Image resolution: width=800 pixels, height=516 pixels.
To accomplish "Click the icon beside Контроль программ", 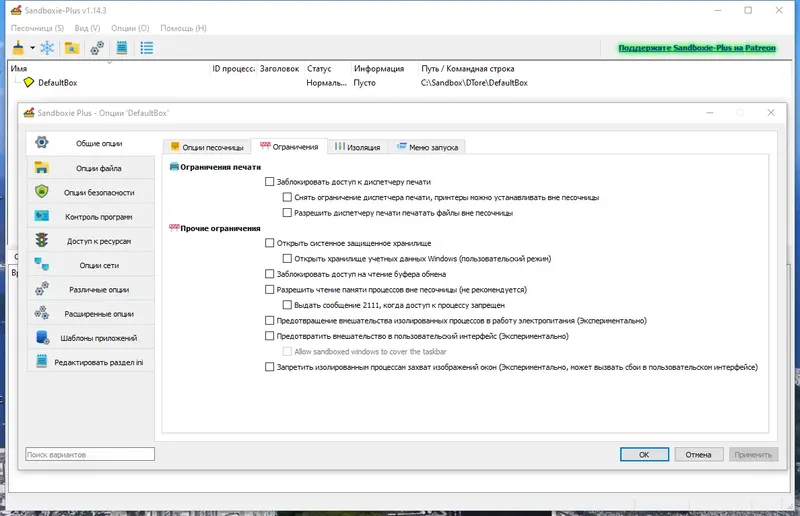I will (x=41, y=216).
